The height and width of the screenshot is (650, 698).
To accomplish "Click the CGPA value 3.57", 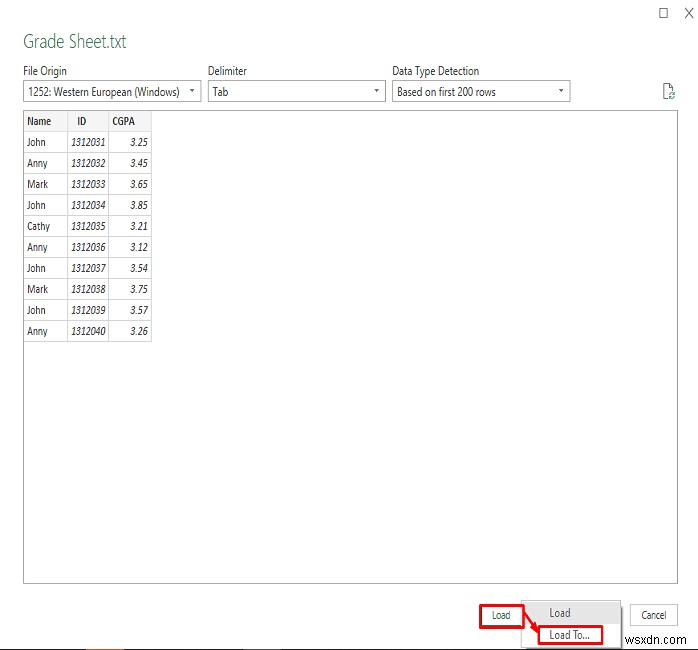I will 130,310.
